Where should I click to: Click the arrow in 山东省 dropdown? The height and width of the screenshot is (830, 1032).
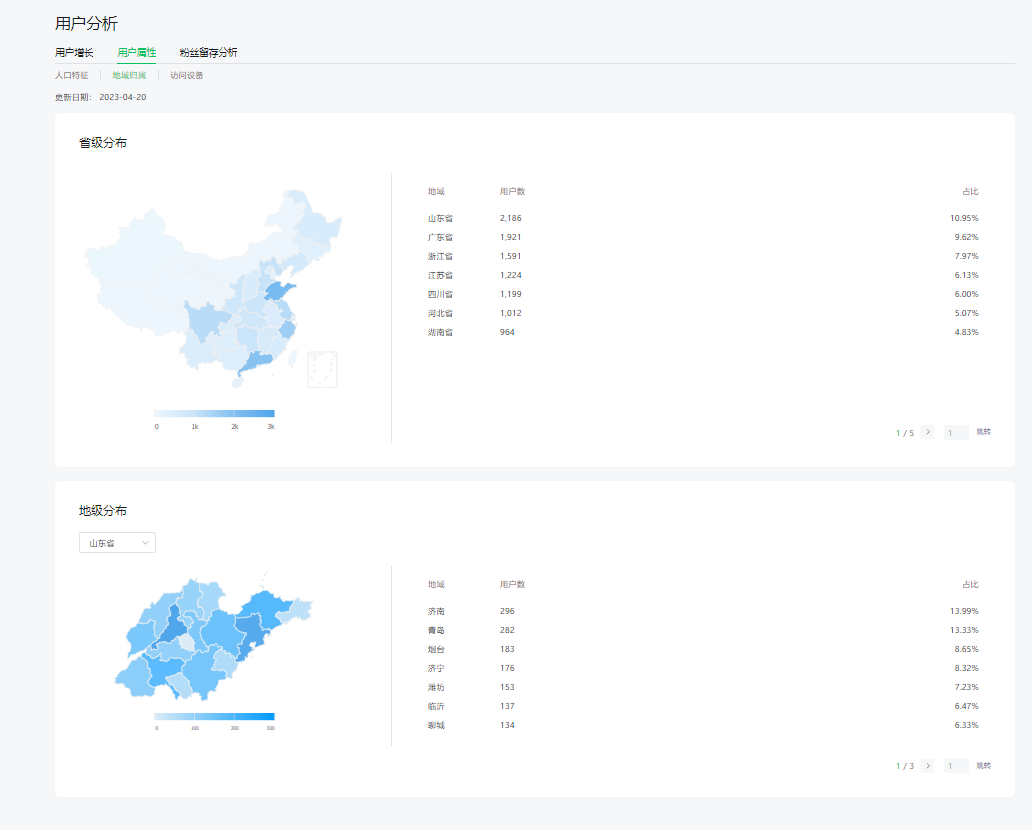[x=146, y=543]
